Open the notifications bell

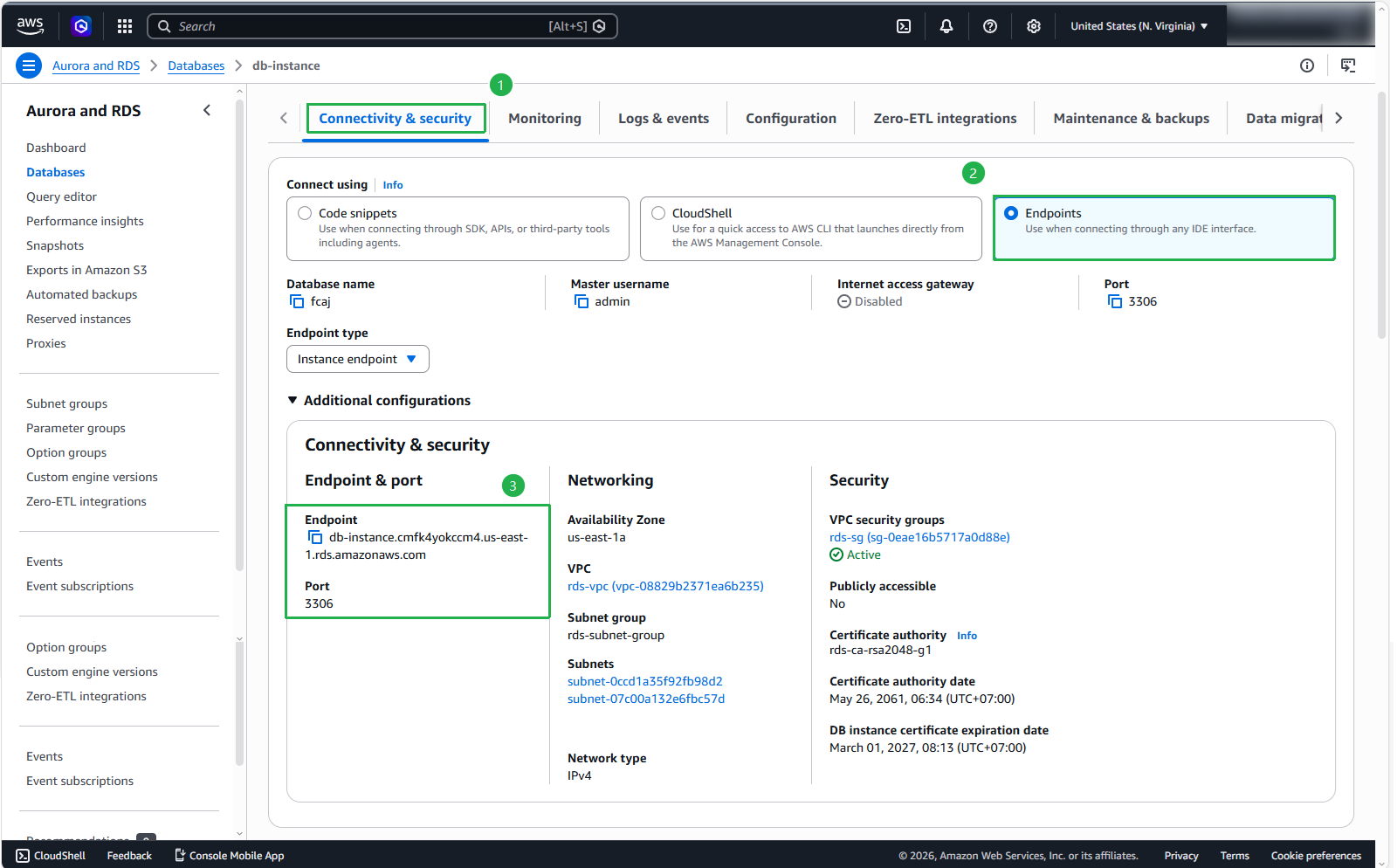[x=946, y=26]
